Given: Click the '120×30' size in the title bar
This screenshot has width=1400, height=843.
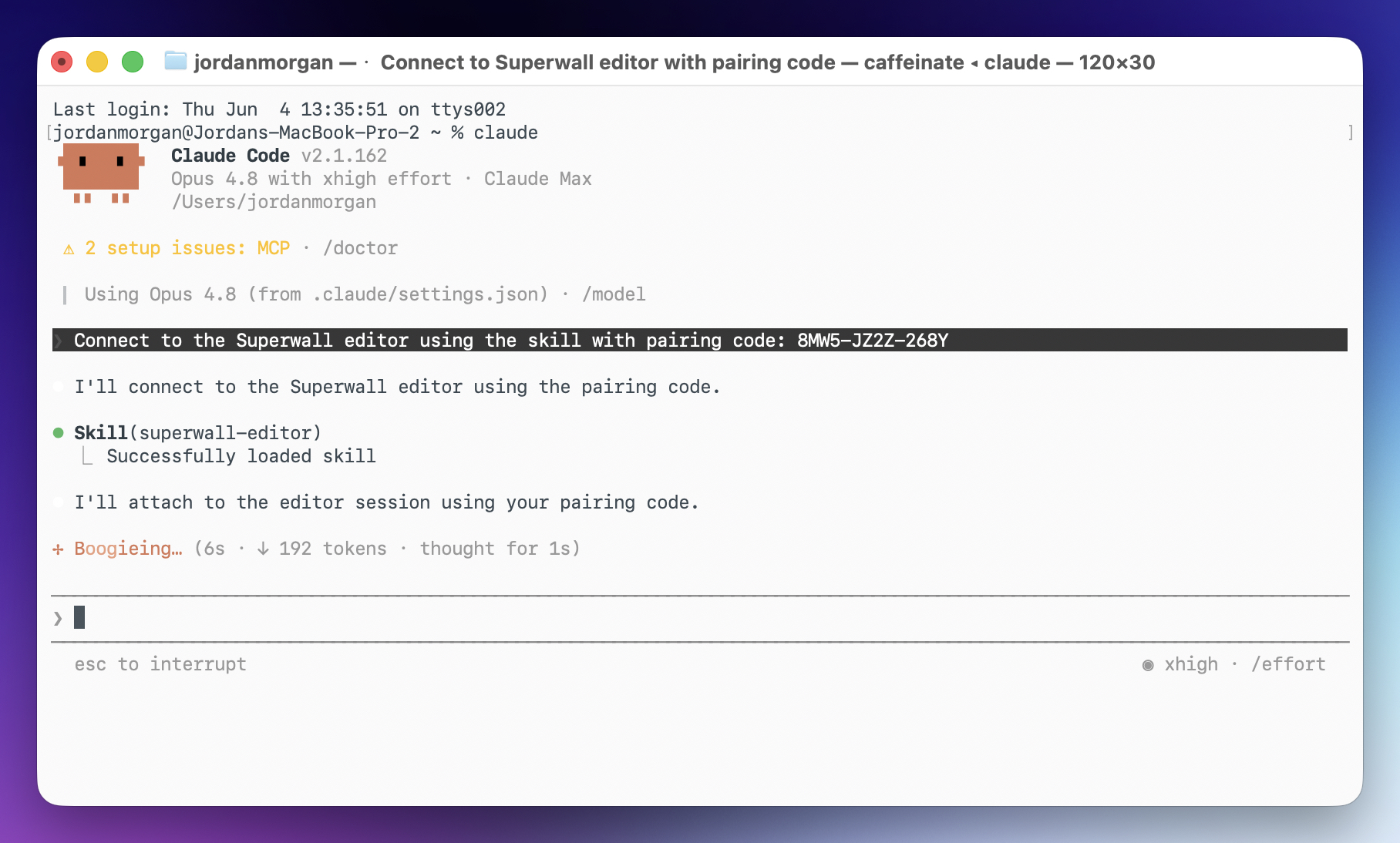Looking at the screenshot, I should pyautogui.click(x=1117, y=62).
